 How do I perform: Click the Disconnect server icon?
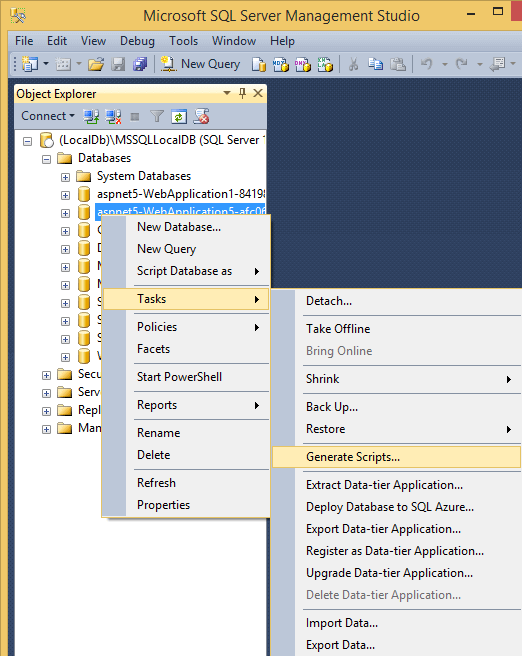tap(113, 117)
